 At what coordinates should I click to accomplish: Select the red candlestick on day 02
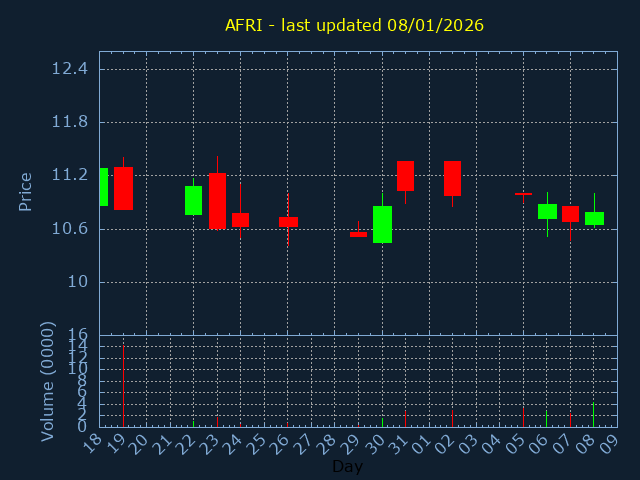click(452, 178)
